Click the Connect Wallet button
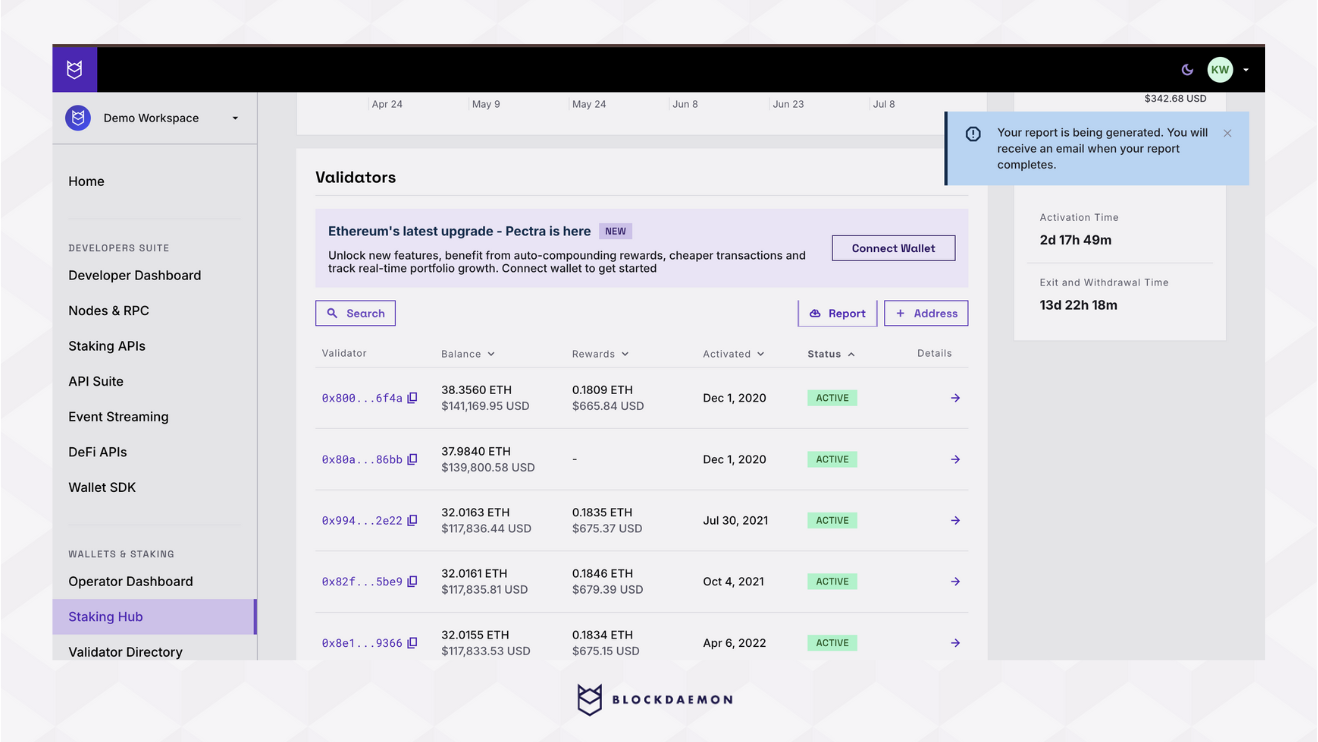1318x742 pixels. pos(893,248)
